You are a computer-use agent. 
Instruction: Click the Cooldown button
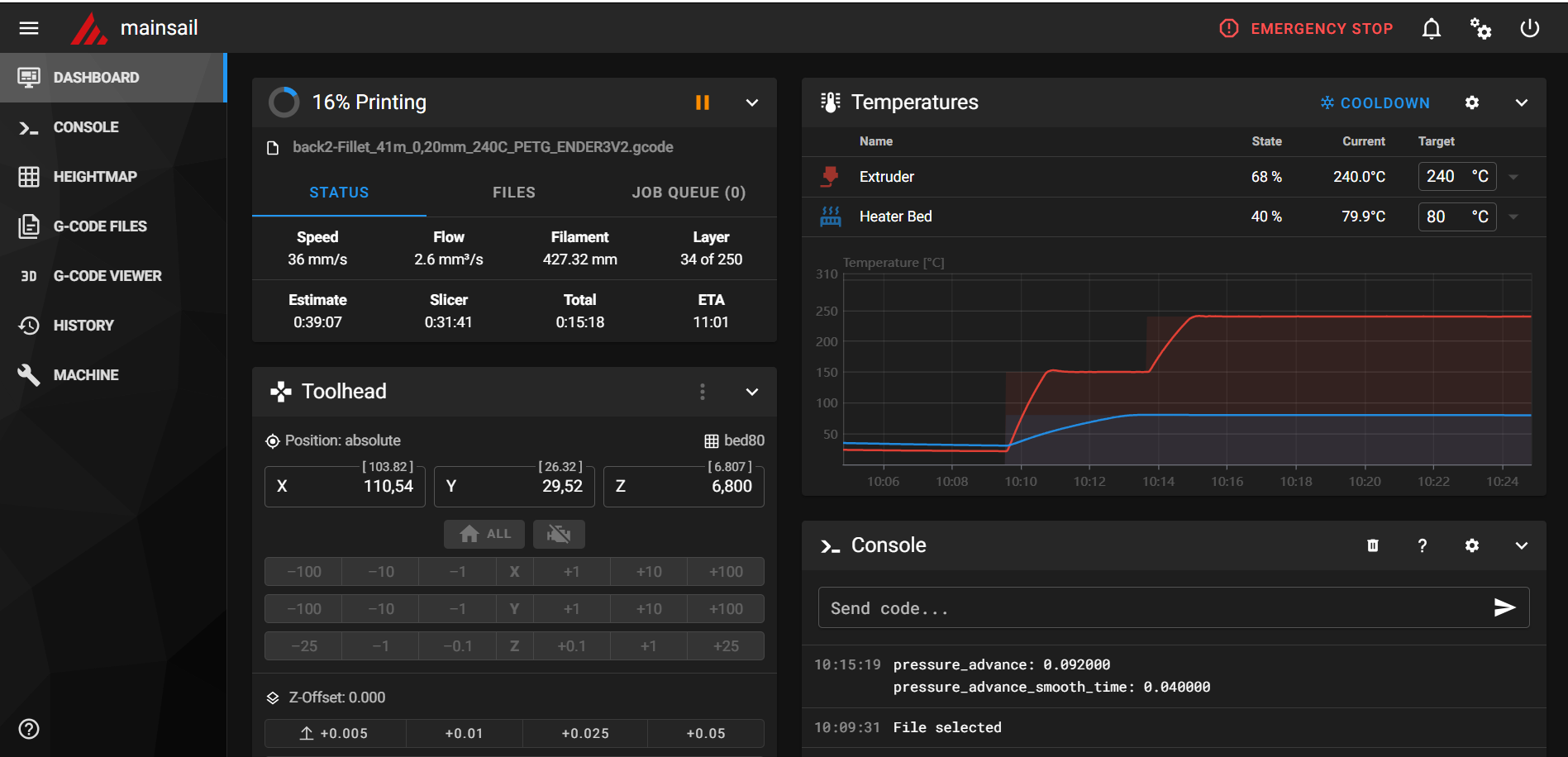click(x=1375, y=102)
